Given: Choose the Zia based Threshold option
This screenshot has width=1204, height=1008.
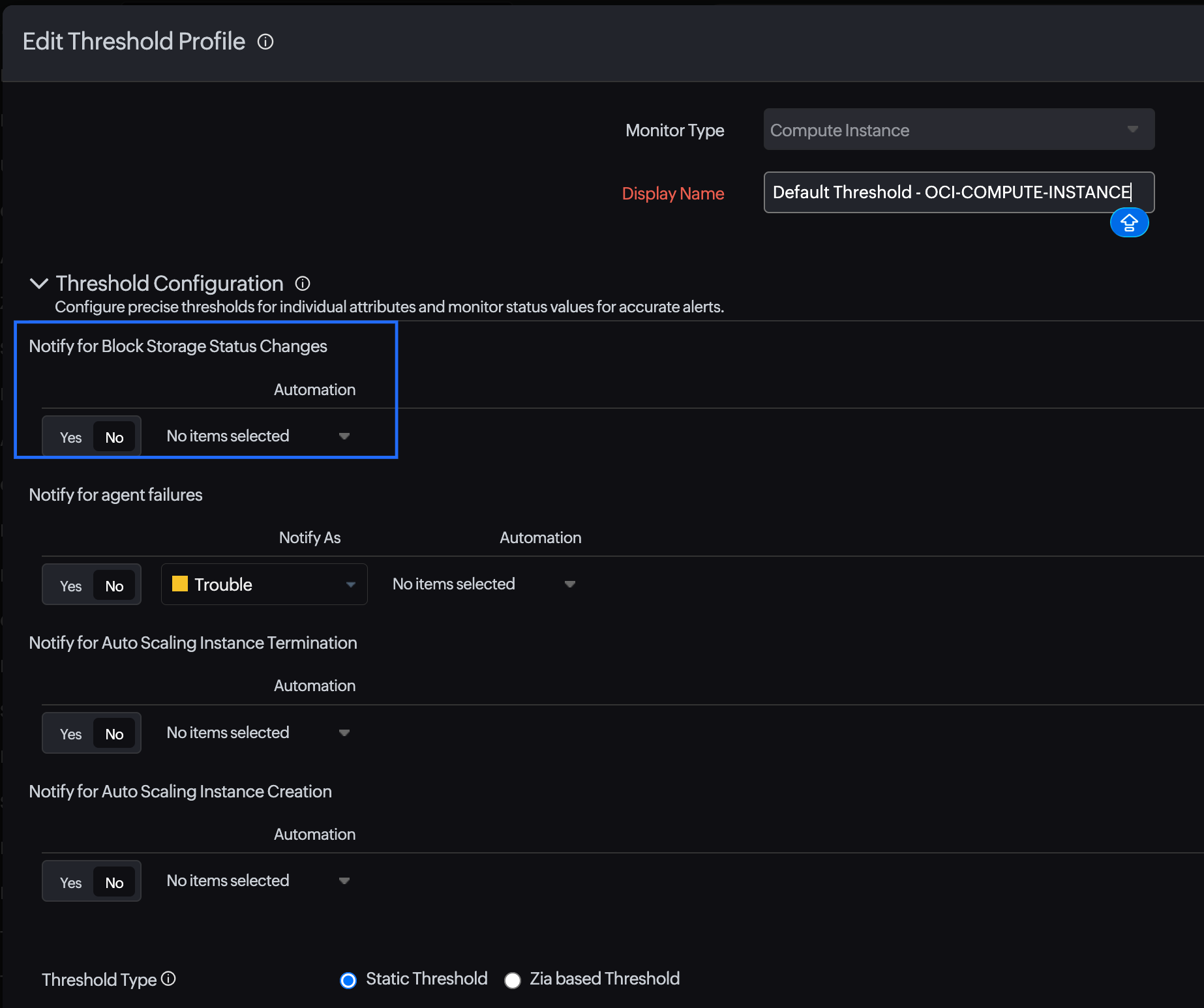Looking at the screenshot, I should pyautogui.click(x=513, y=980).
